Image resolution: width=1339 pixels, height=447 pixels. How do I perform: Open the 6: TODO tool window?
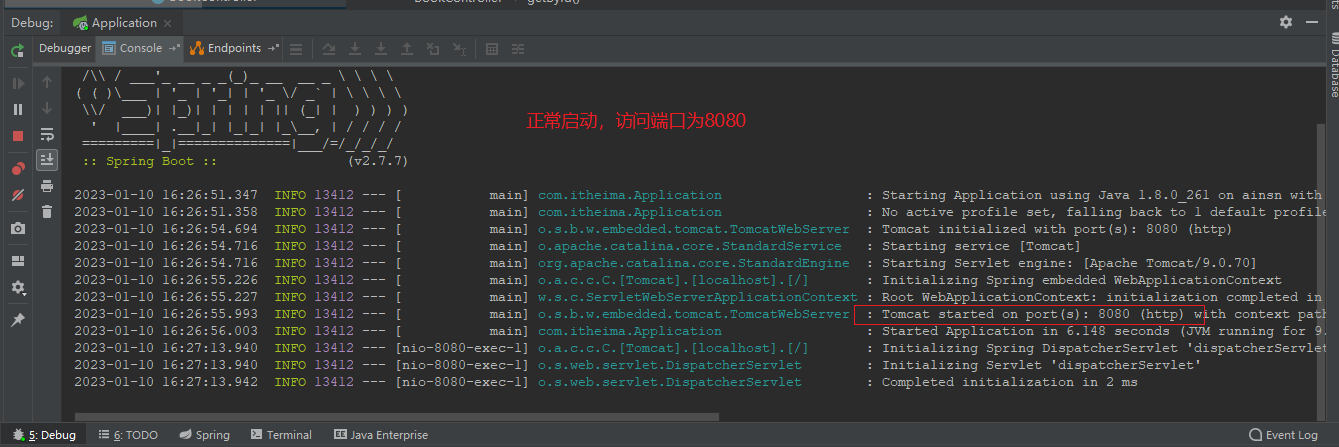click(x=128, y=435)
